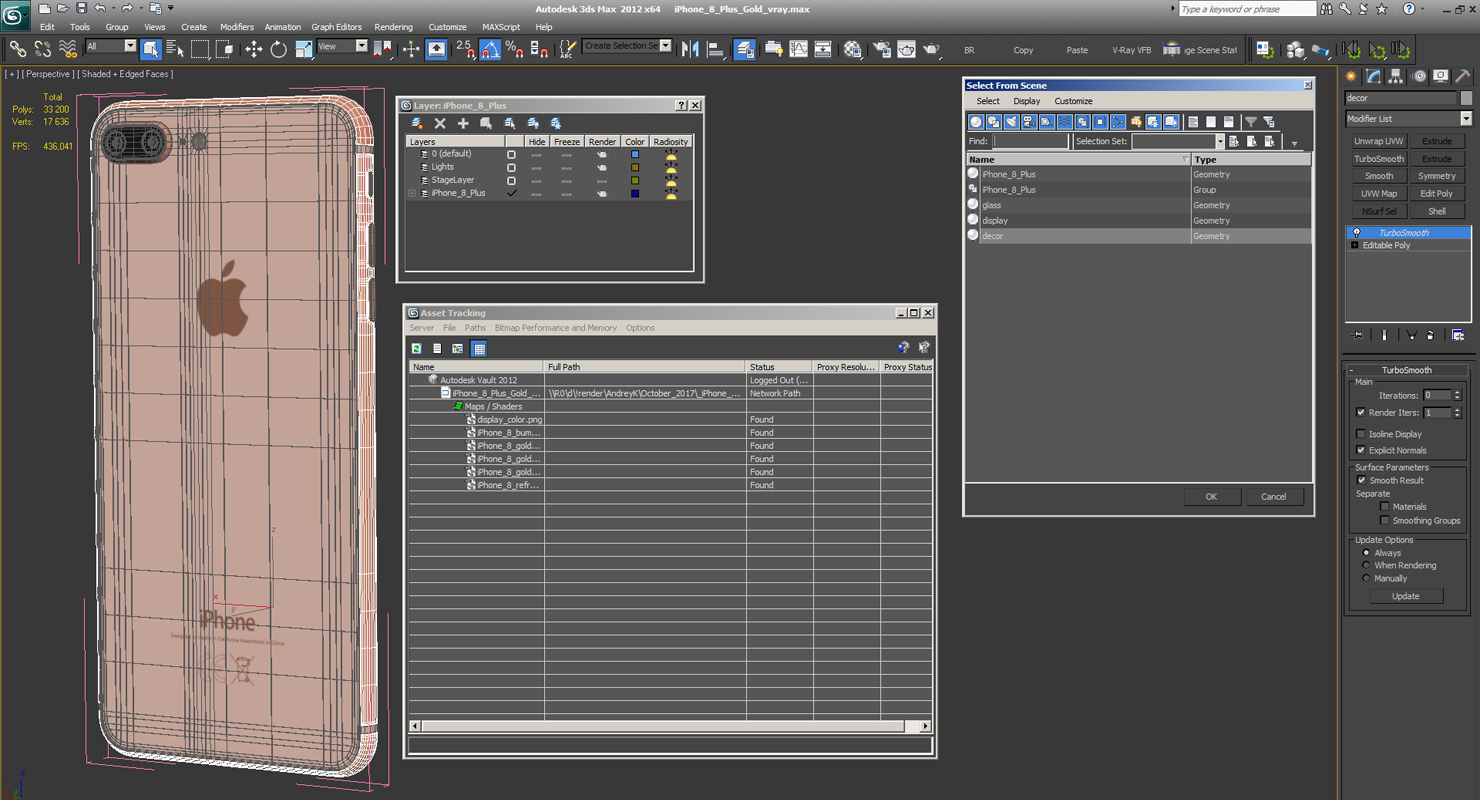The width and height of the screenshot is (1480, 800).
Task: Toggle Display Cameras filter in Select From Scene
Action: tap(1029, 122)
